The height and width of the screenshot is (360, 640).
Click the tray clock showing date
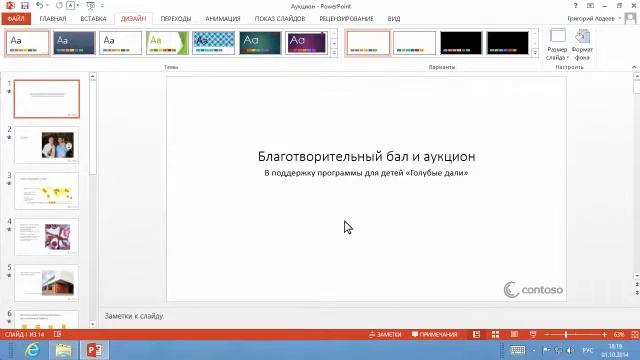pyautogui.click(x=615, y=350)
